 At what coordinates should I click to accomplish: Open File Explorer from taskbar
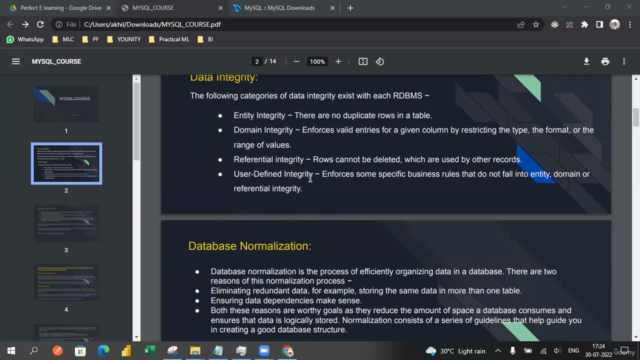click(x=195, y=351)
